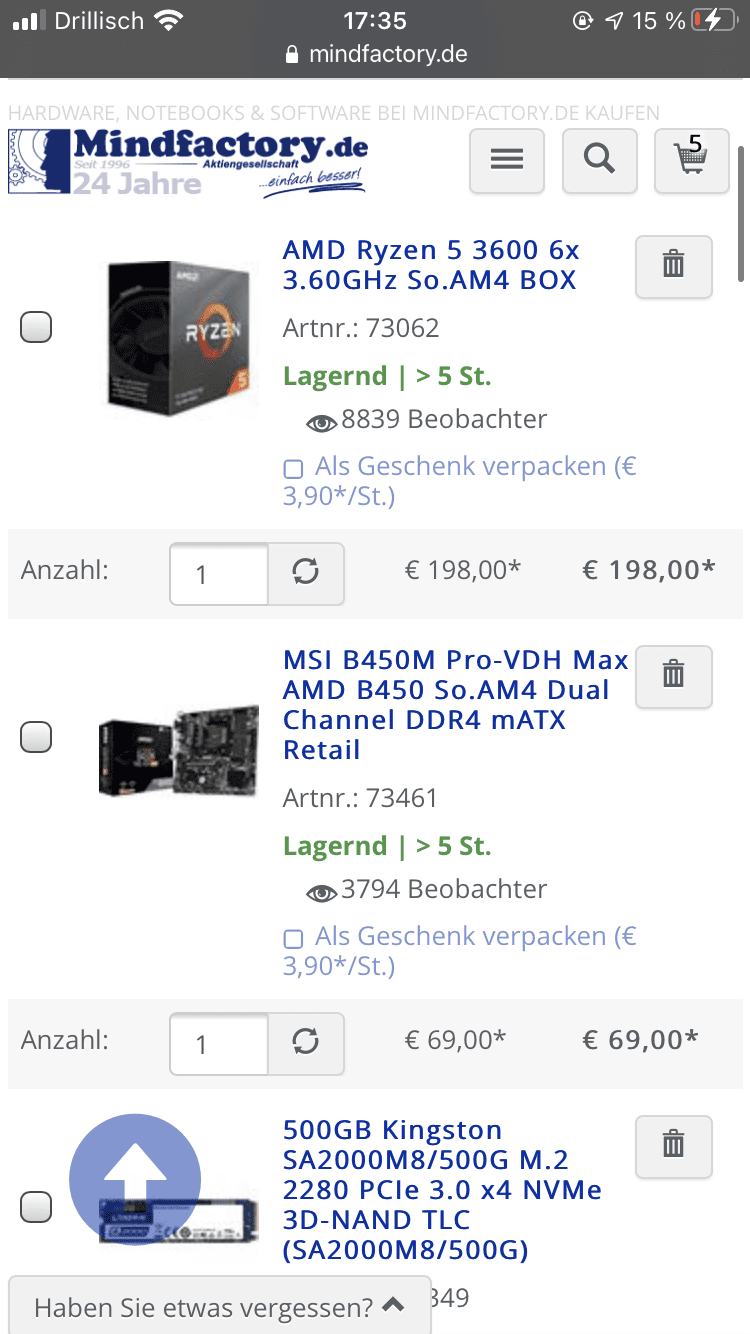750x1334 pixels.
Task: Tap the magnifying glass search icon
Action: coord(599,160)
